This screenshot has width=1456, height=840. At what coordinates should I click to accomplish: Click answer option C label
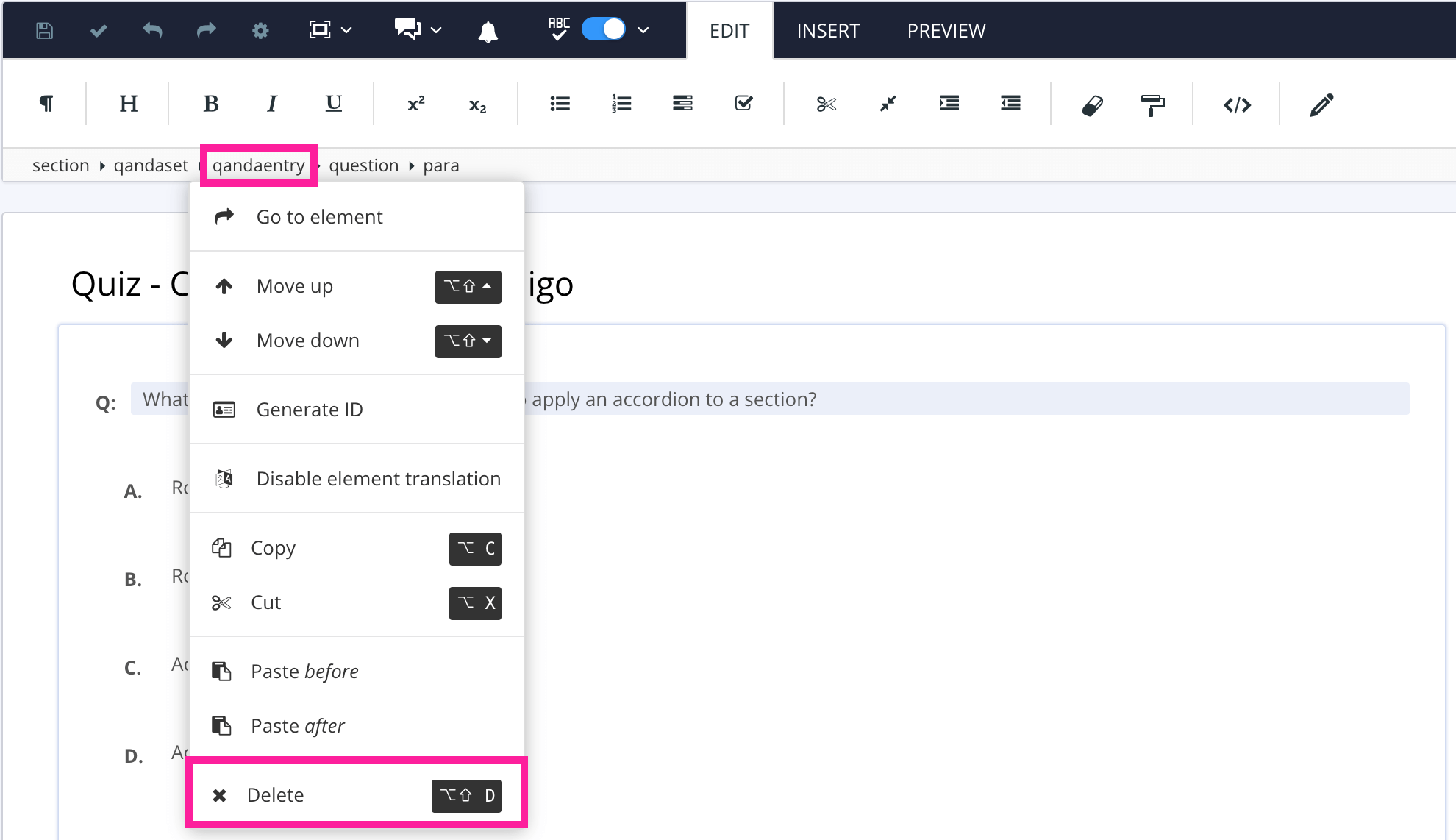pos(132,667)
